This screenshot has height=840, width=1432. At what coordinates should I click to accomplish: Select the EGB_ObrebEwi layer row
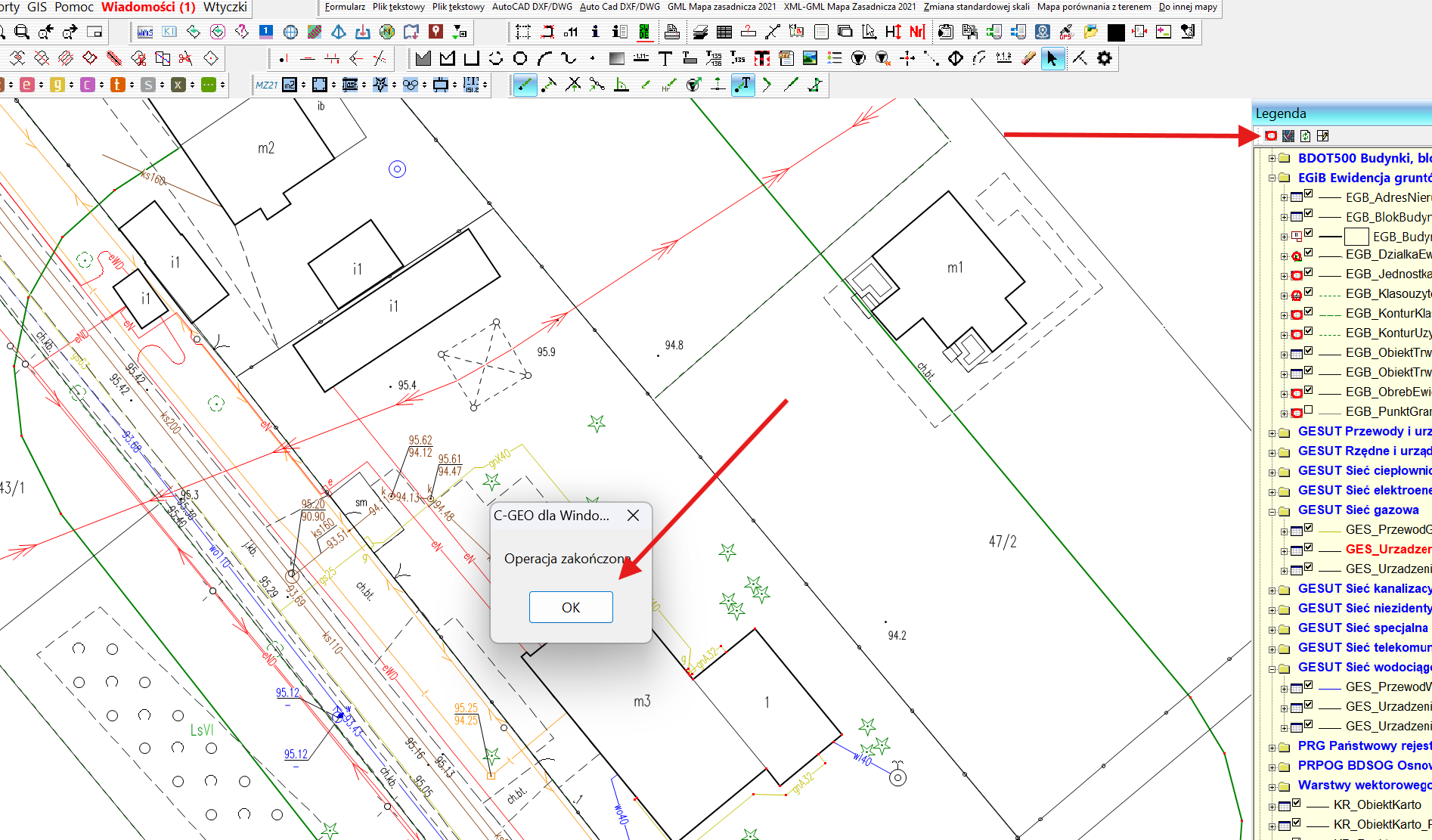point(1388,392)
